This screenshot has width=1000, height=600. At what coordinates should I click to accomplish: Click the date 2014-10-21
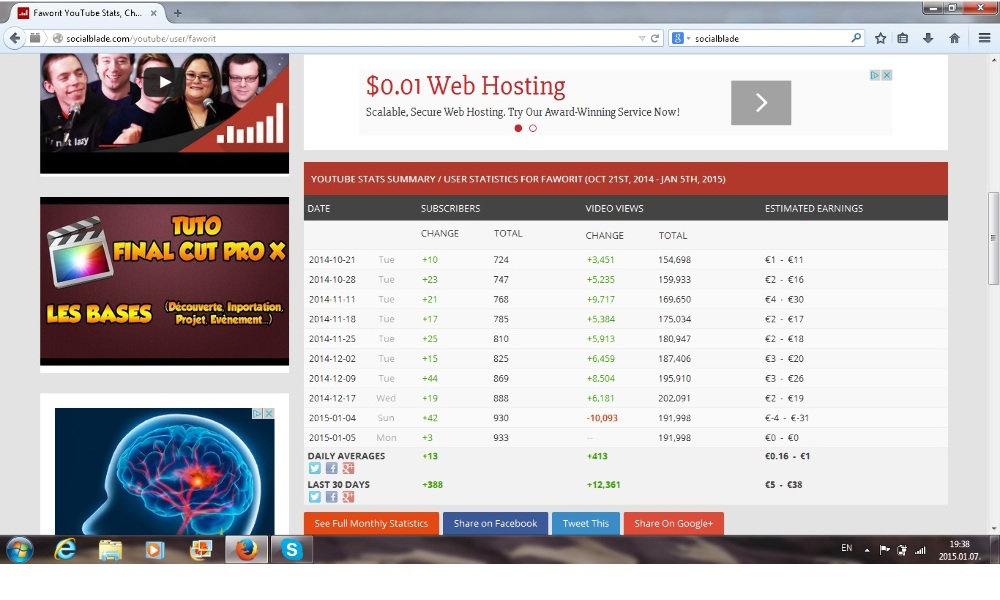tap(332, 260)
